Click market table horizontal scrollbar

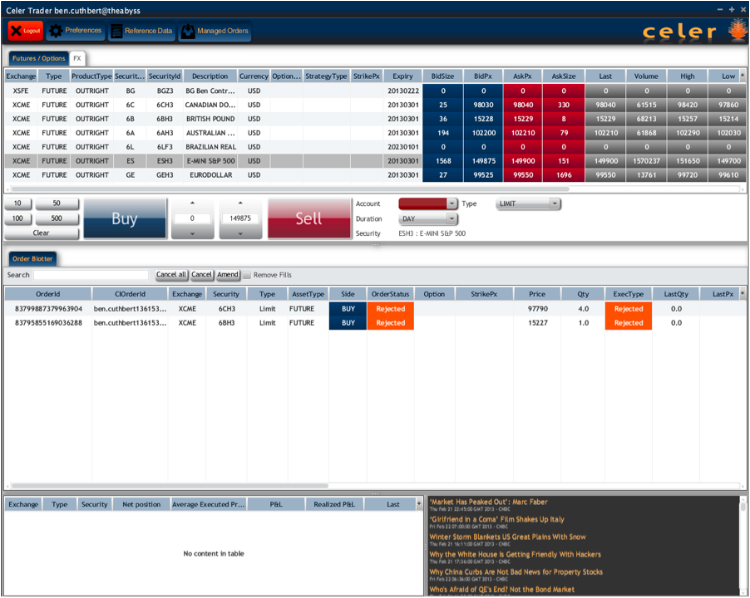[290, 189]
